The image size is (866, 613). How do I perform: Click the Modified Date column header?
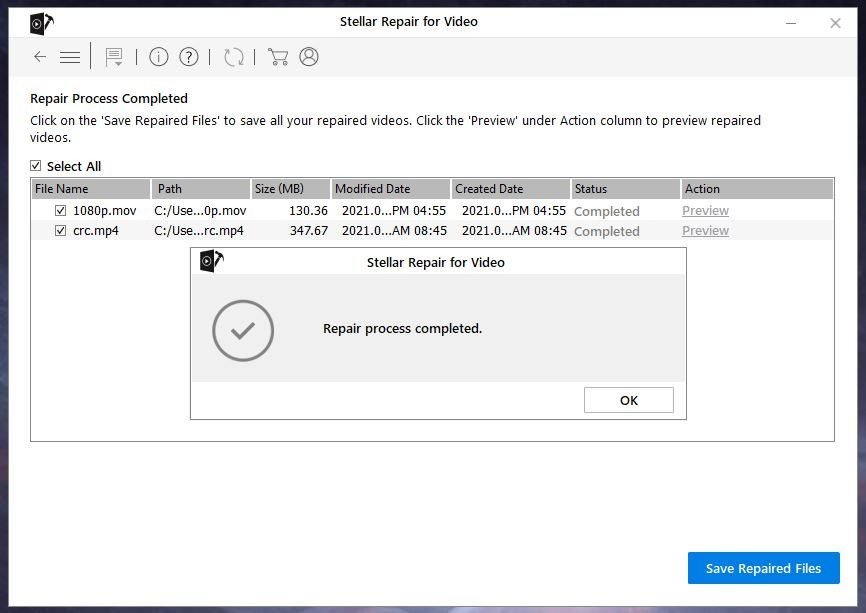pyautogui.click(x=390, y=189)
